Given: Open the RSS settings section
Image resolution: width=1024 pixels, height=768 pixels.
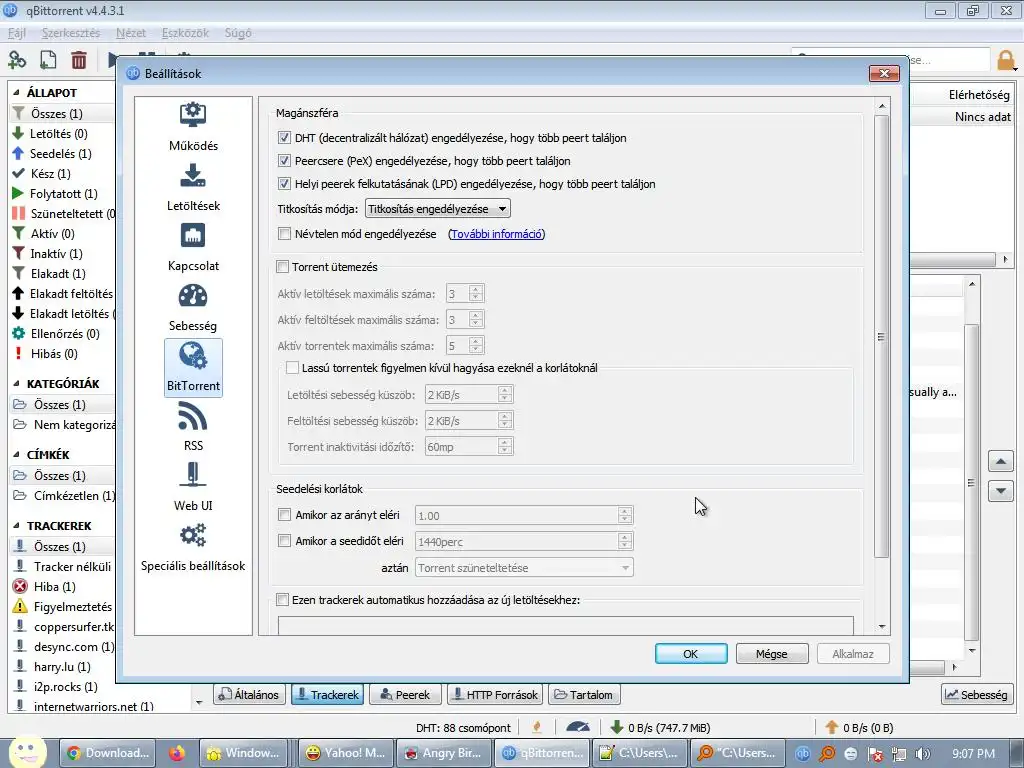Looking at the screenshot, I should (x=193, y=427).
